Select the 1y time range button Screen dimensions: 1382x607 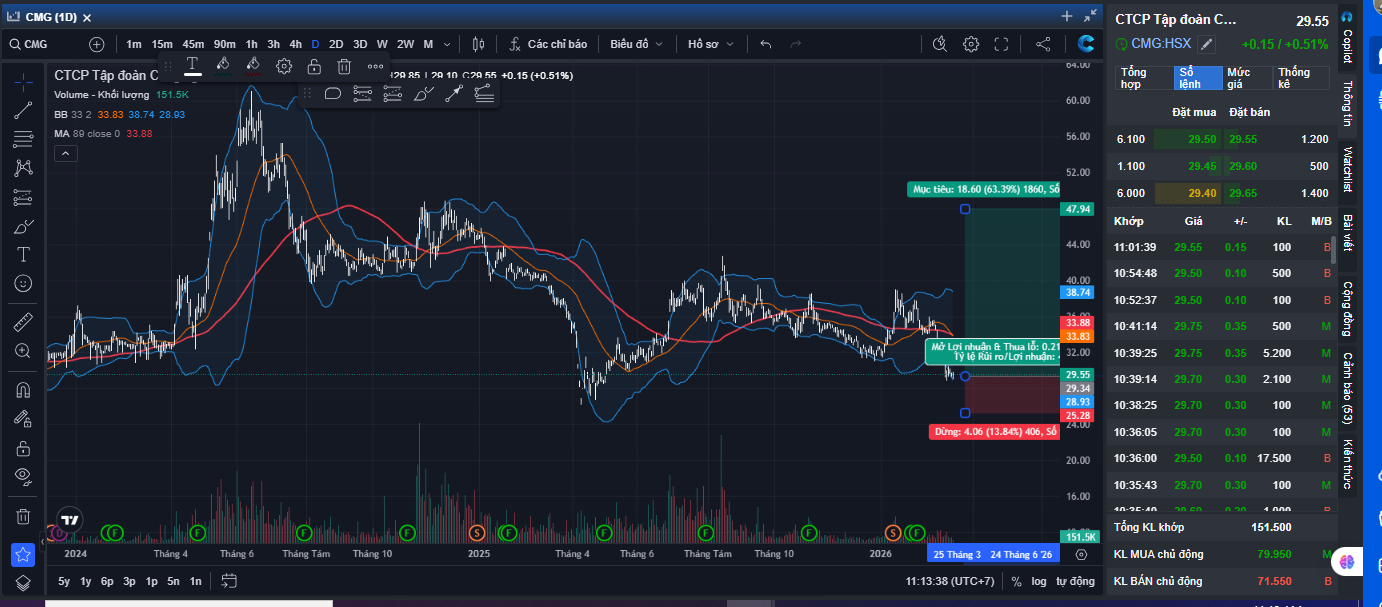click(x=86, y=581)
